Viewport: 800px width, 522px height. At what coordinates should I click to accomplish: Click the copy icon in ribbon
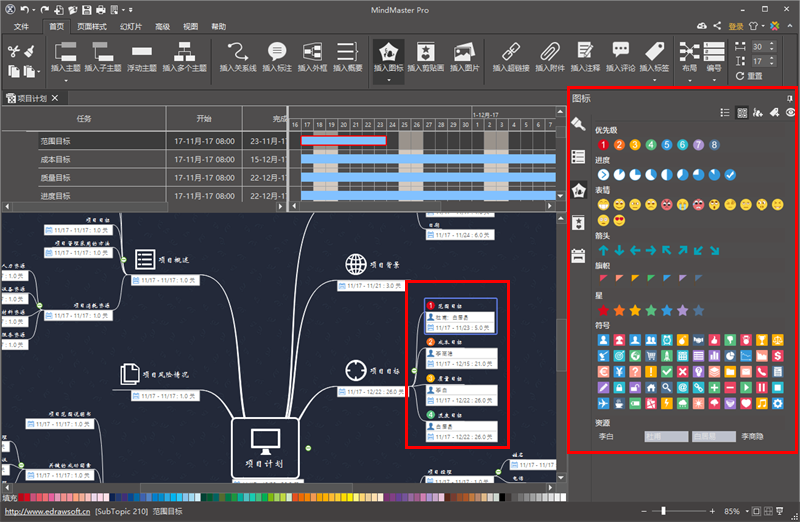[x=14, y=71]
